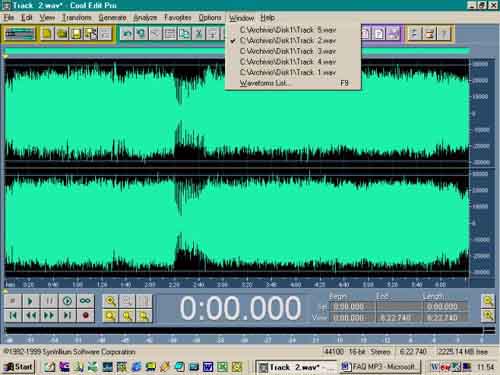Launch Word from quick launch W icon
Screen dimensions: 500x375
point(208,367)
